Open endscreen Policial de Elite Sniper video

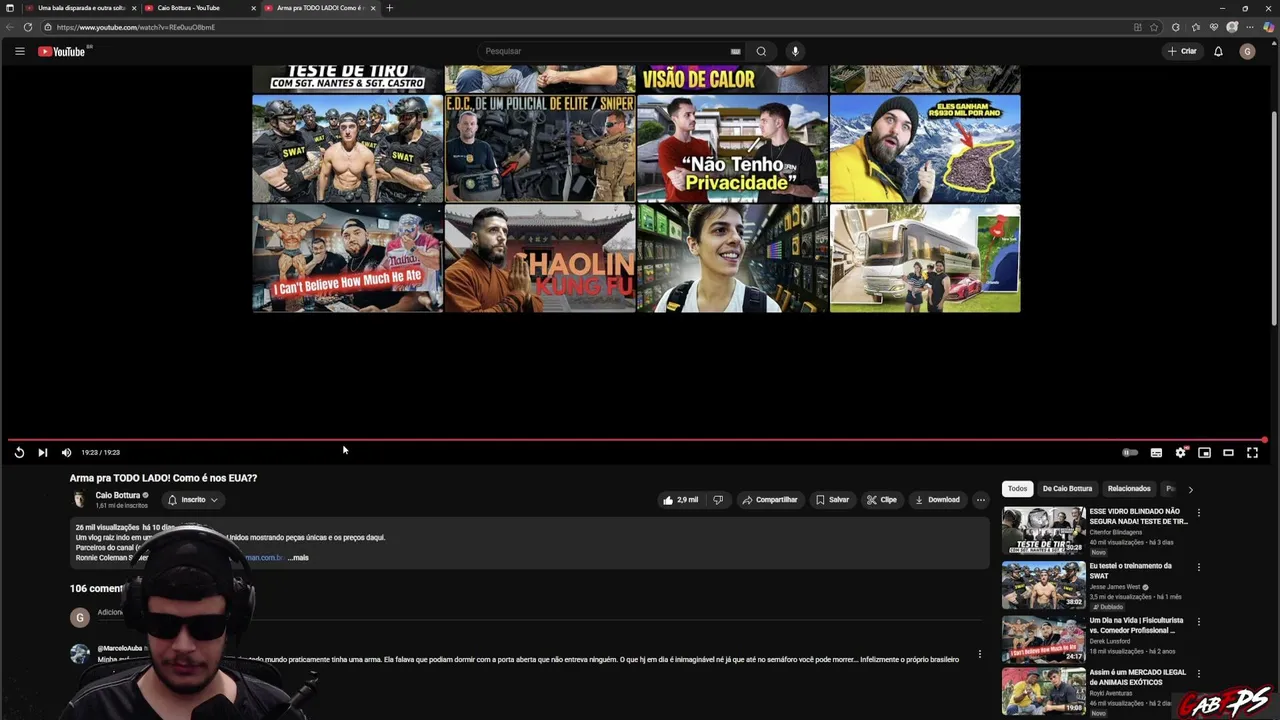pos(540,149)
